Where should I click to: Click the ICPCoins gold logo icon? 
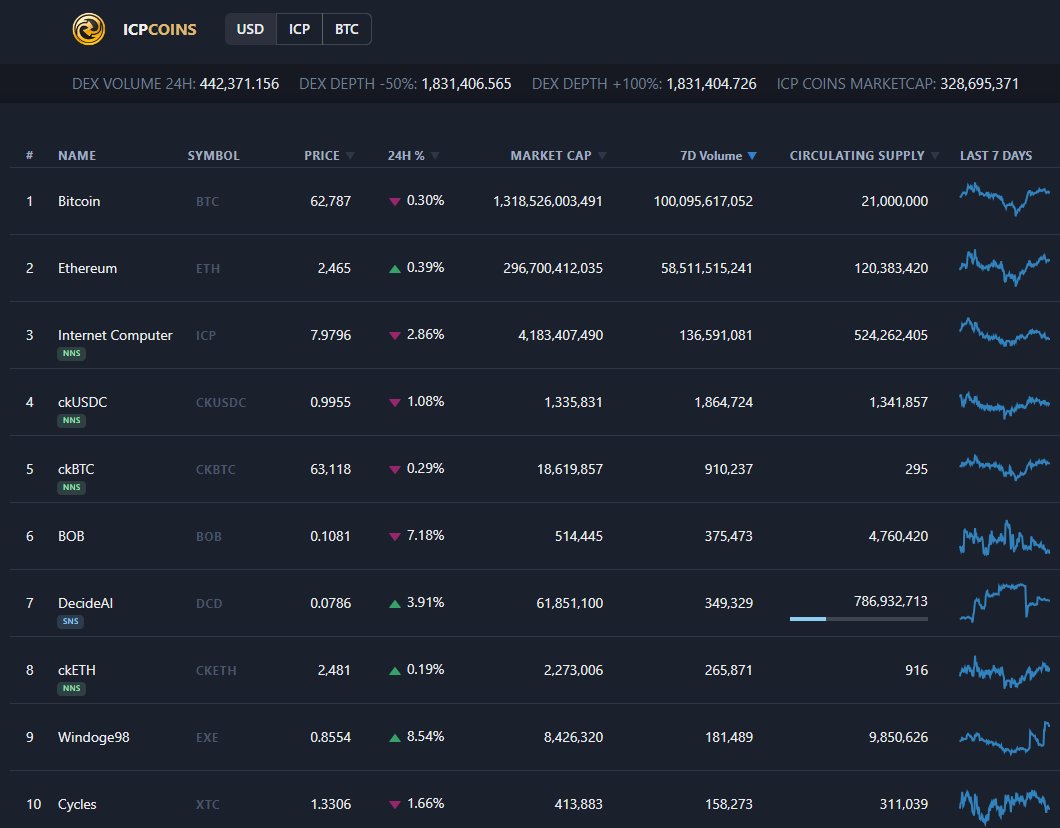coord(89,29)
